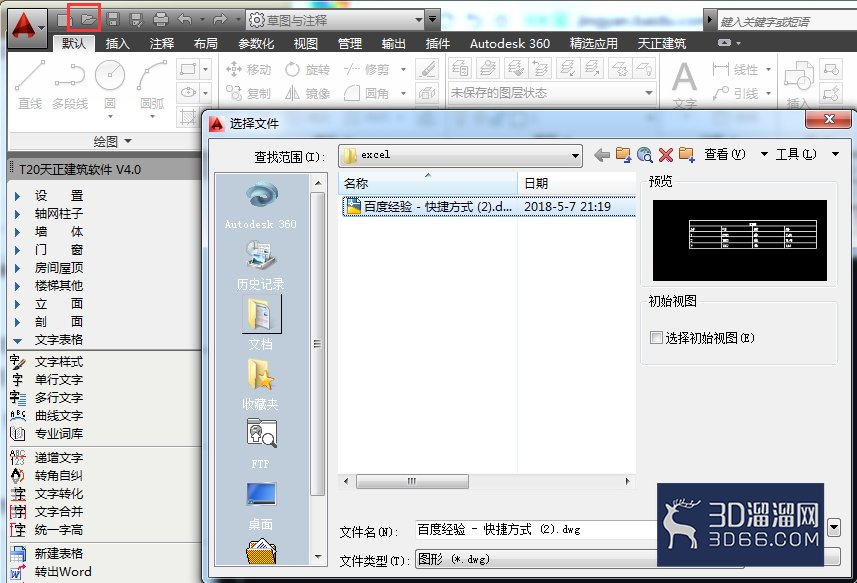Viewport: 857px width, 583px height.
Task: Open Autodesk 360 location in places sidebar
Action: (261, 207)
